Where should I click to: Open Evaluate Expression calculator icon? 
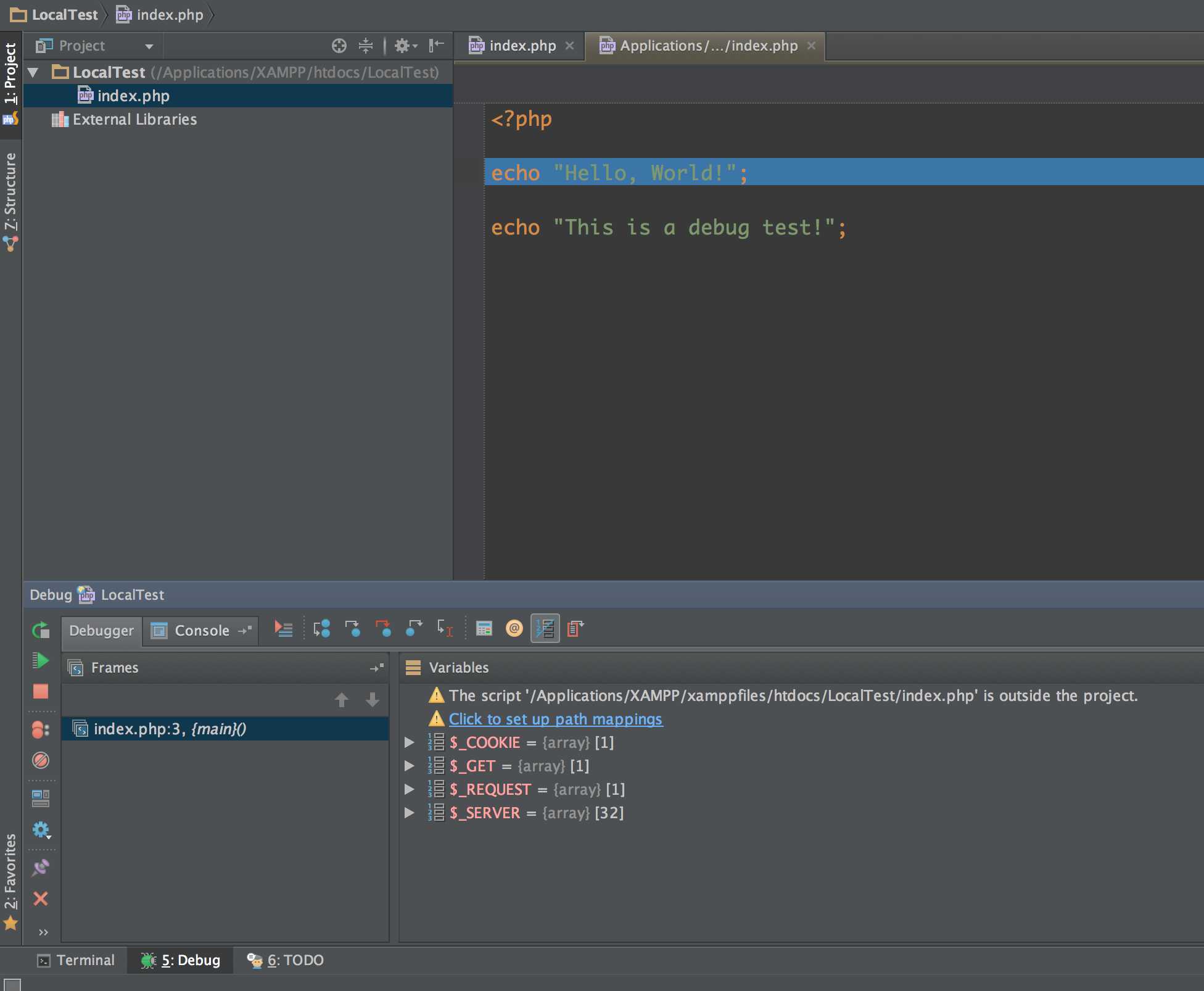(484, 629)
